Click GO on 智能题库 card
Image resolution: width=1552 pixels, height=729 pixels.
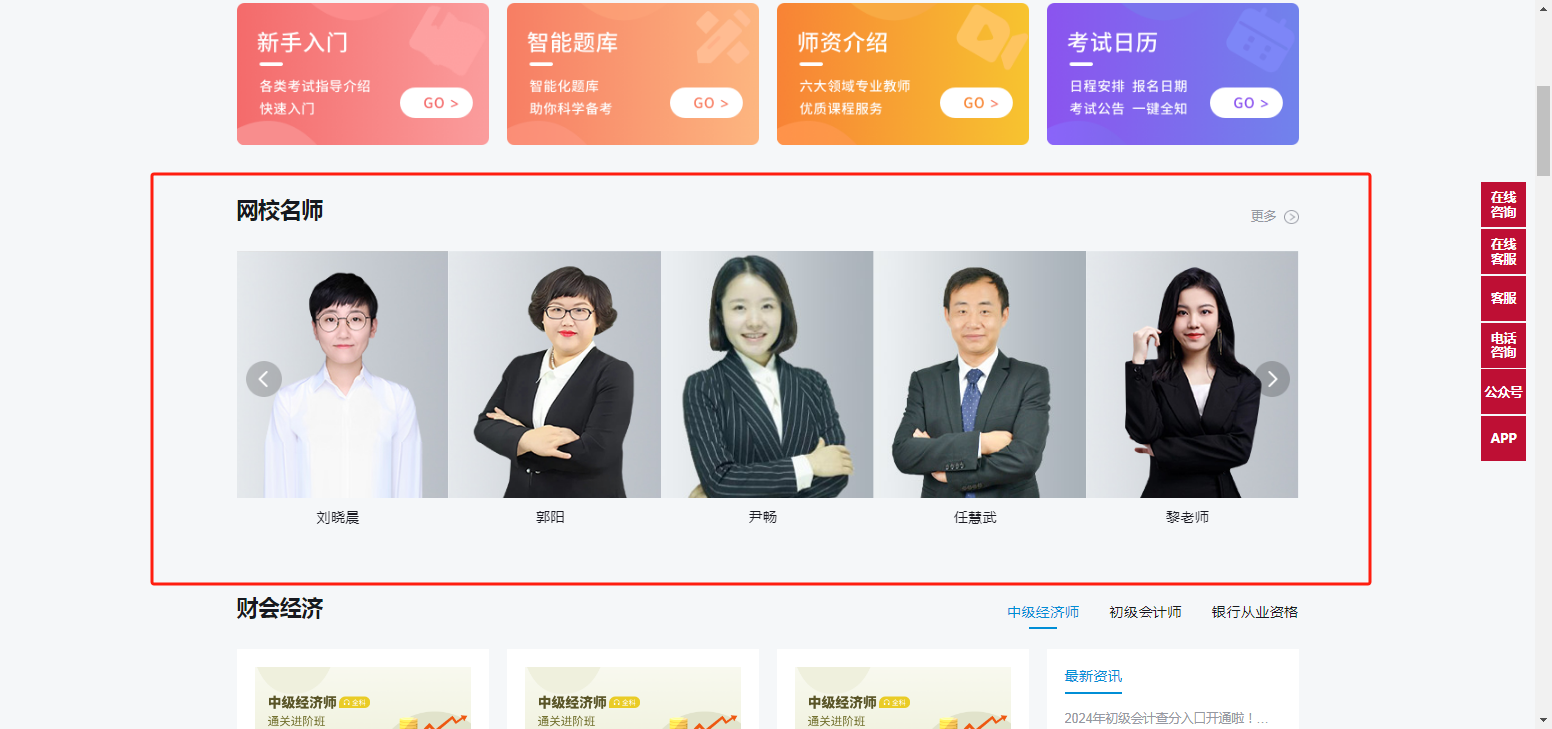tap(706, 103)
